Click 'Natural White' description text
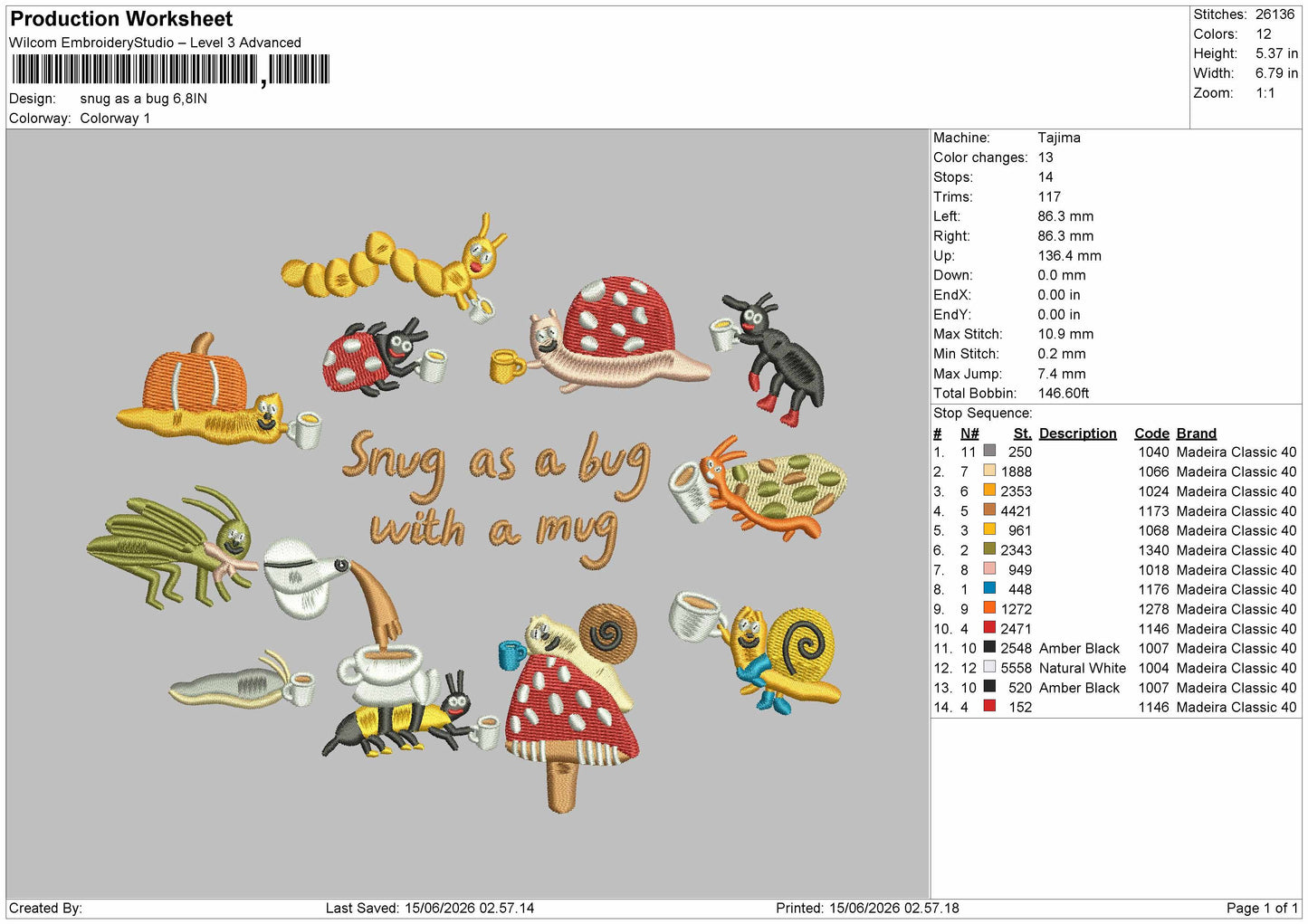Viewport: 1308px width, 924px height. pyautogui.click(x=1083, y=668)
